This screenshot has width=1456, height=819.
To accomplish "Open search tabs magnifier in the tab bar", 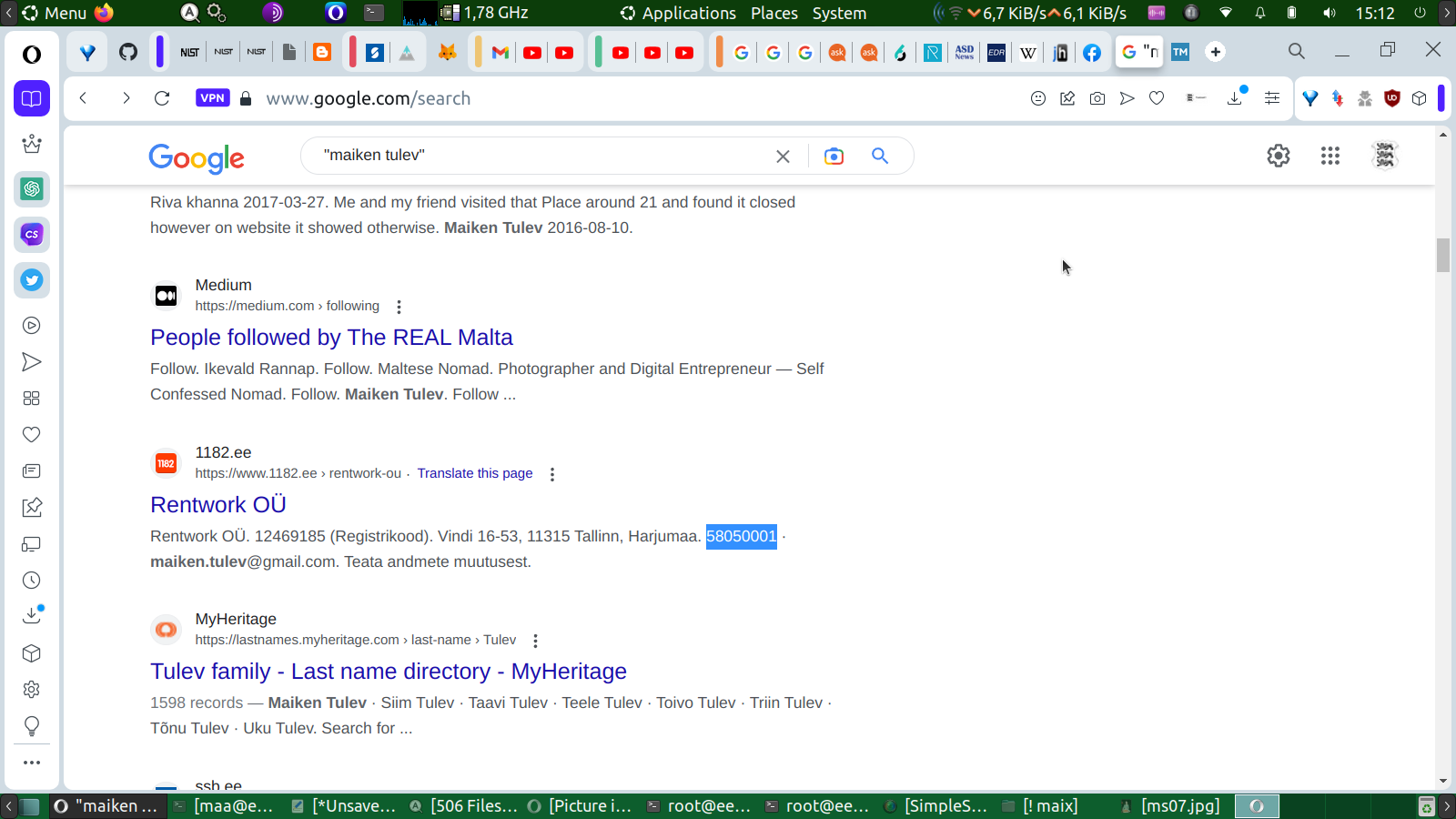I will pyautogui.click(x=1297, y=51).
